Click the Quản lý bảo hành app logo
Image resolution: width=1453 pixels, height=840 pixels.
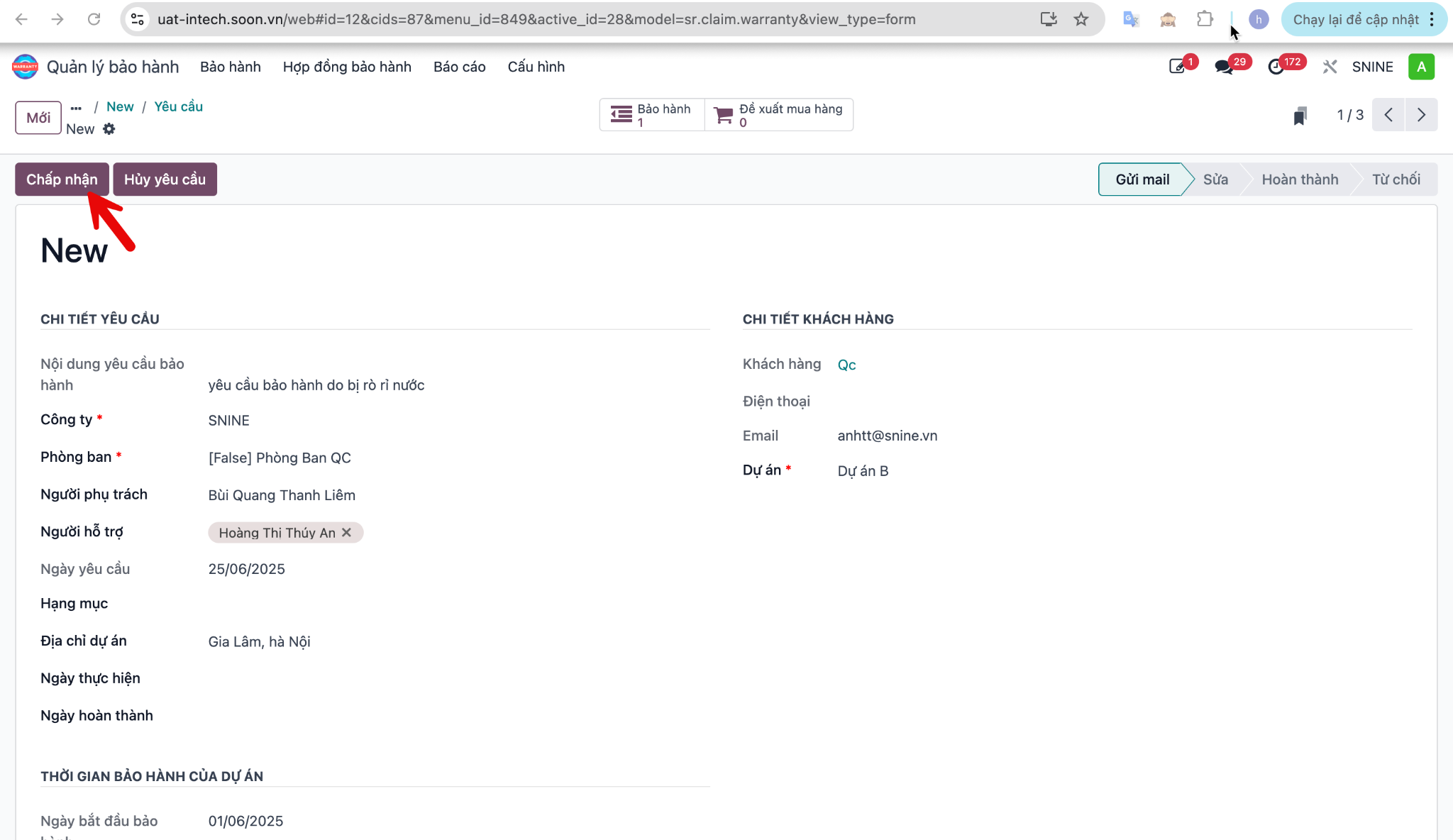tap(25, 67)
